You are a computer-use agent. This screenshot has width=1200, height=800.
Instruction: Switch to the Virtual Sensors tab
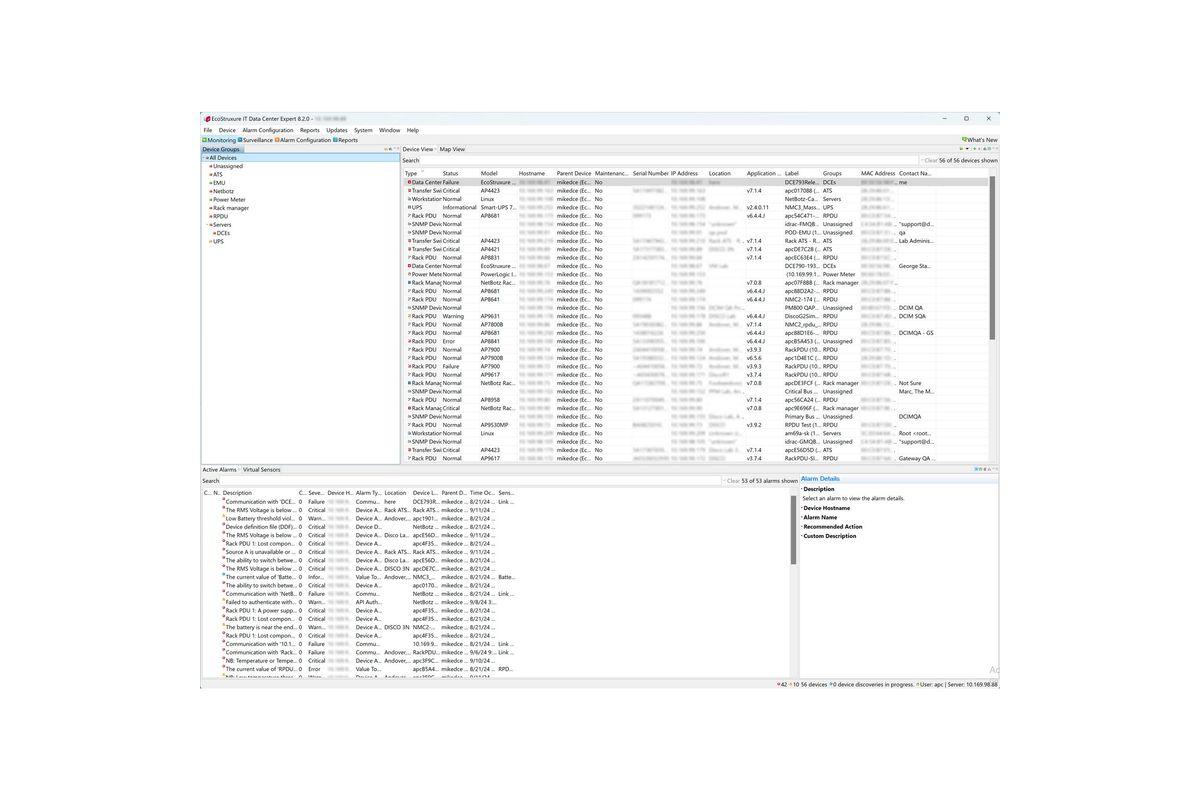coord(262,469)
